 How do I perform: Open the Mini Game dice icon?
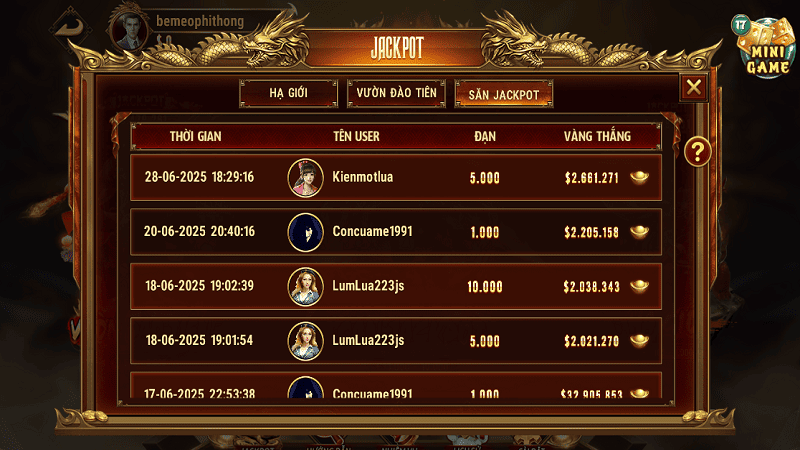(765, 47)
